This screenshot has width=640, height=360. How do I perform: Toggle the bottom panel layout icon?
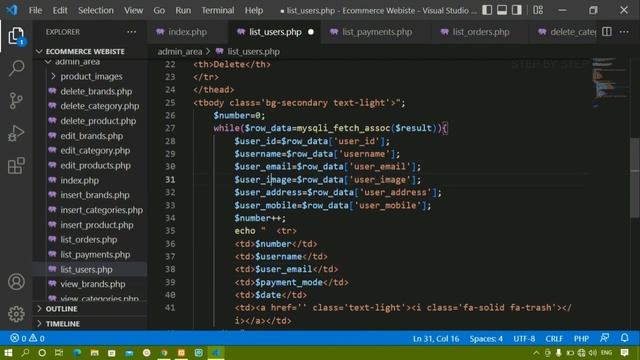(x=502, y=10)
